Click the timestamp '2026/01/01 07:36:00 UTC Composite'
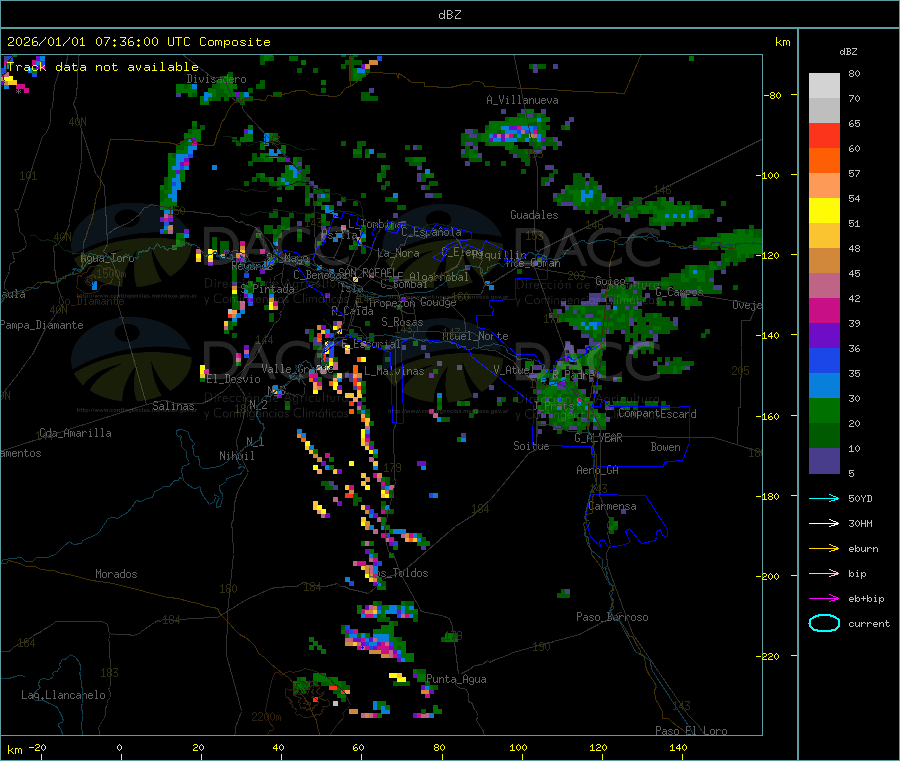 138,42
